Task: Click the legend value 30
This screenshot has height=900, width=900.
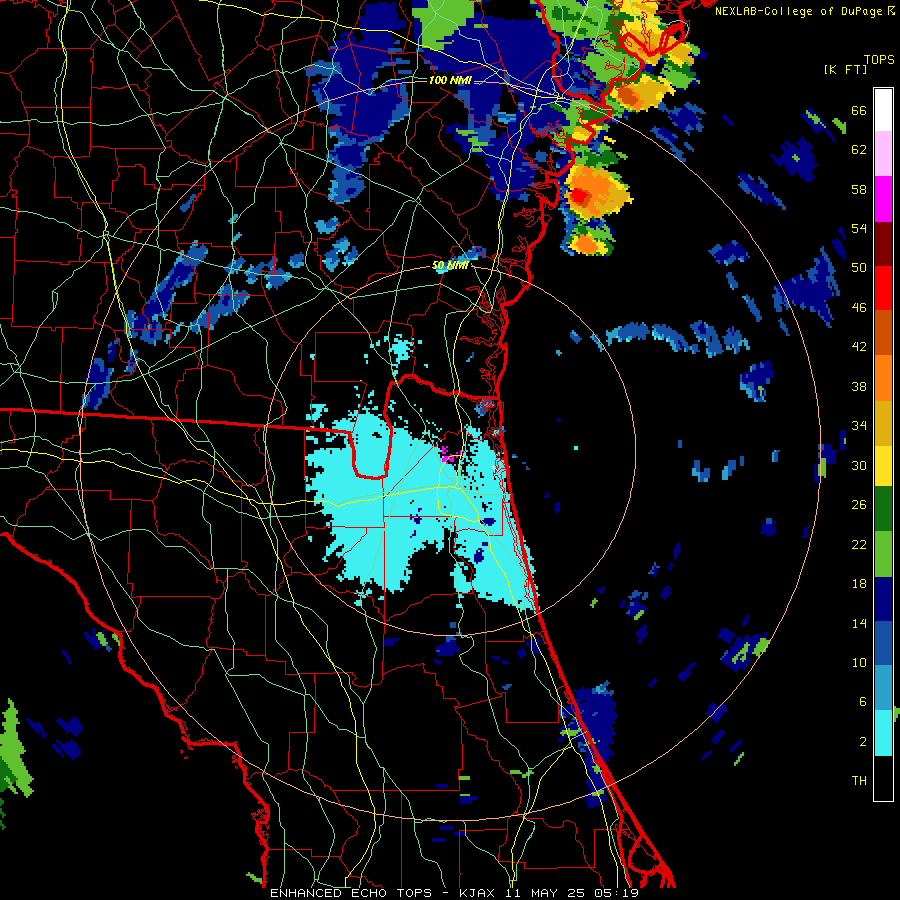Action: pos(859,465)
